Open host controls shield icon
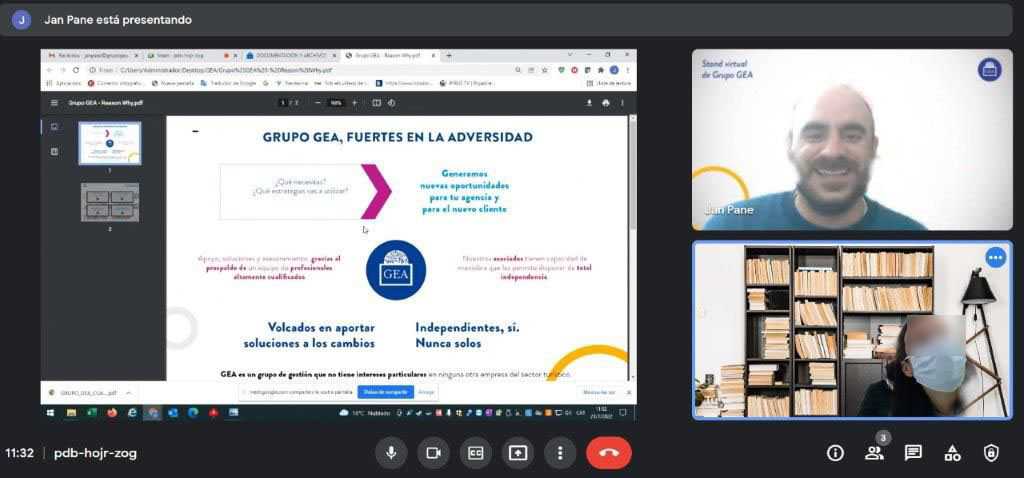 [991, 453]
